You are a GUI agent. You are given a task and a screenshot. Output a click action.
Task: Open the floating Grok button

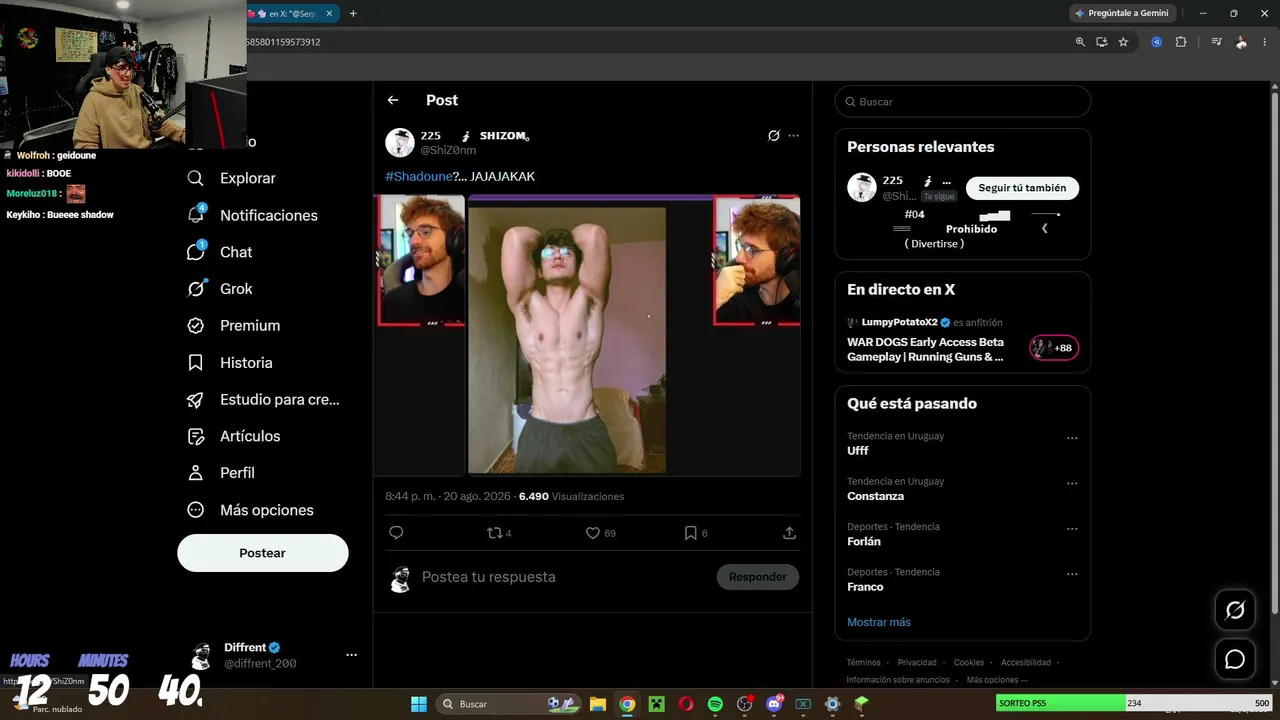[1235, 610]
